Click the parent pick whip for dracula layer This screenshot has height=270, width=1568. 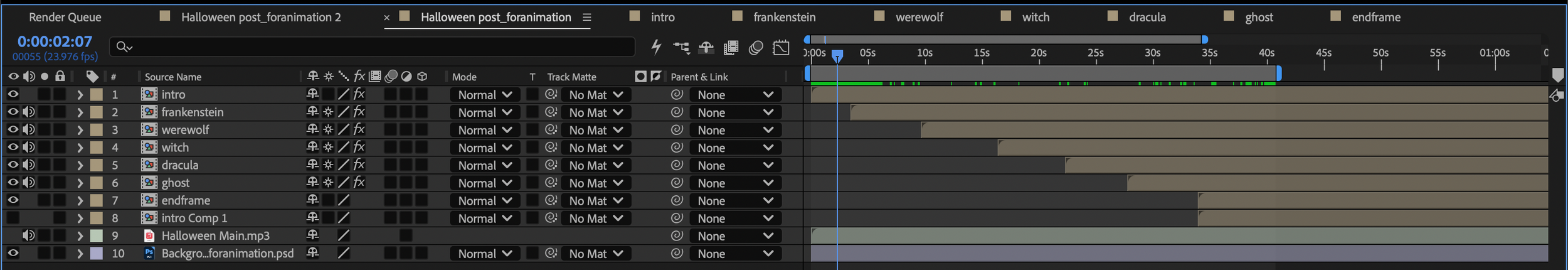[677, 165]
